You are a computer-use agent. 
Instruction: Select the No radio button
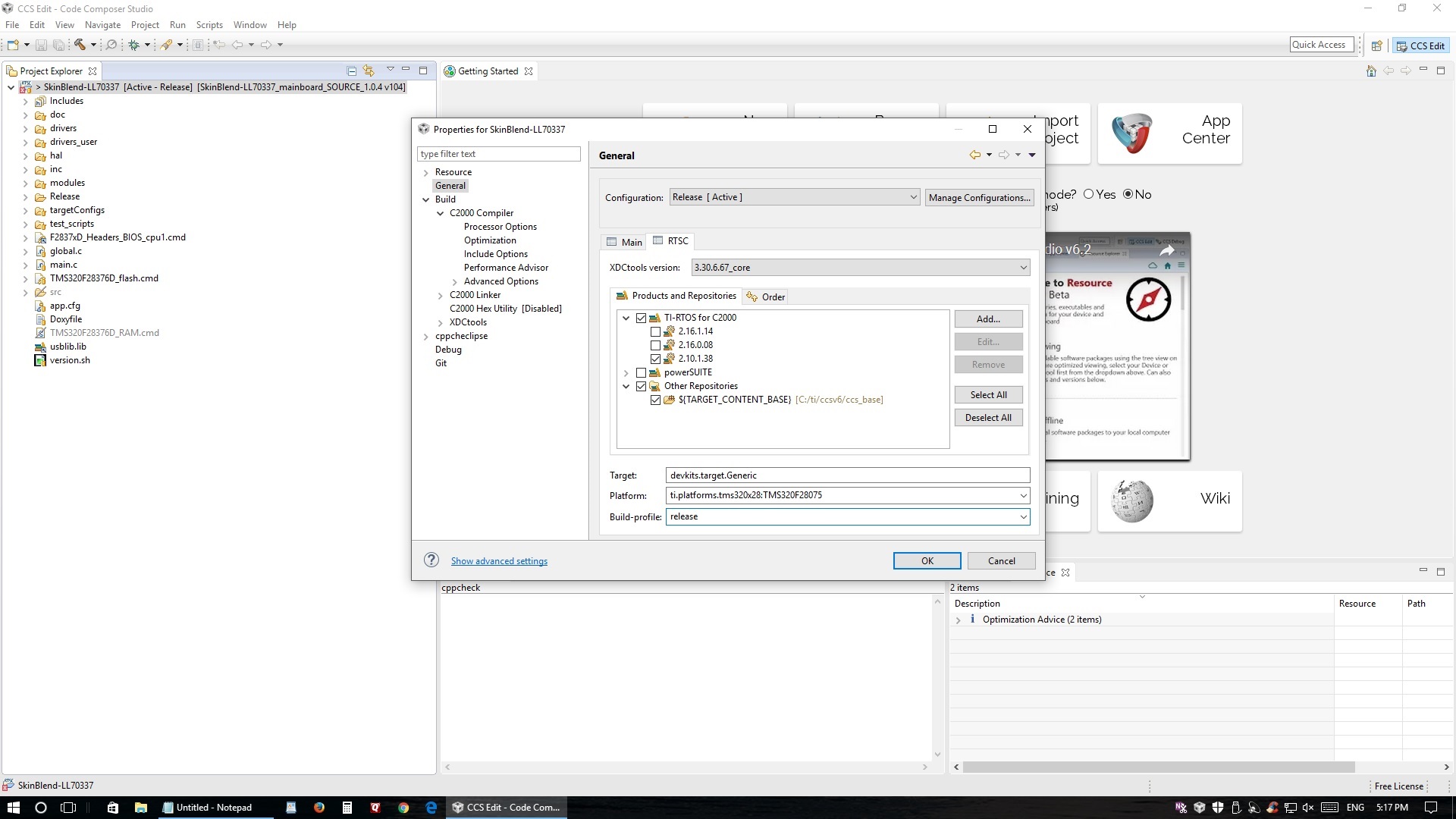point(1128,194)
